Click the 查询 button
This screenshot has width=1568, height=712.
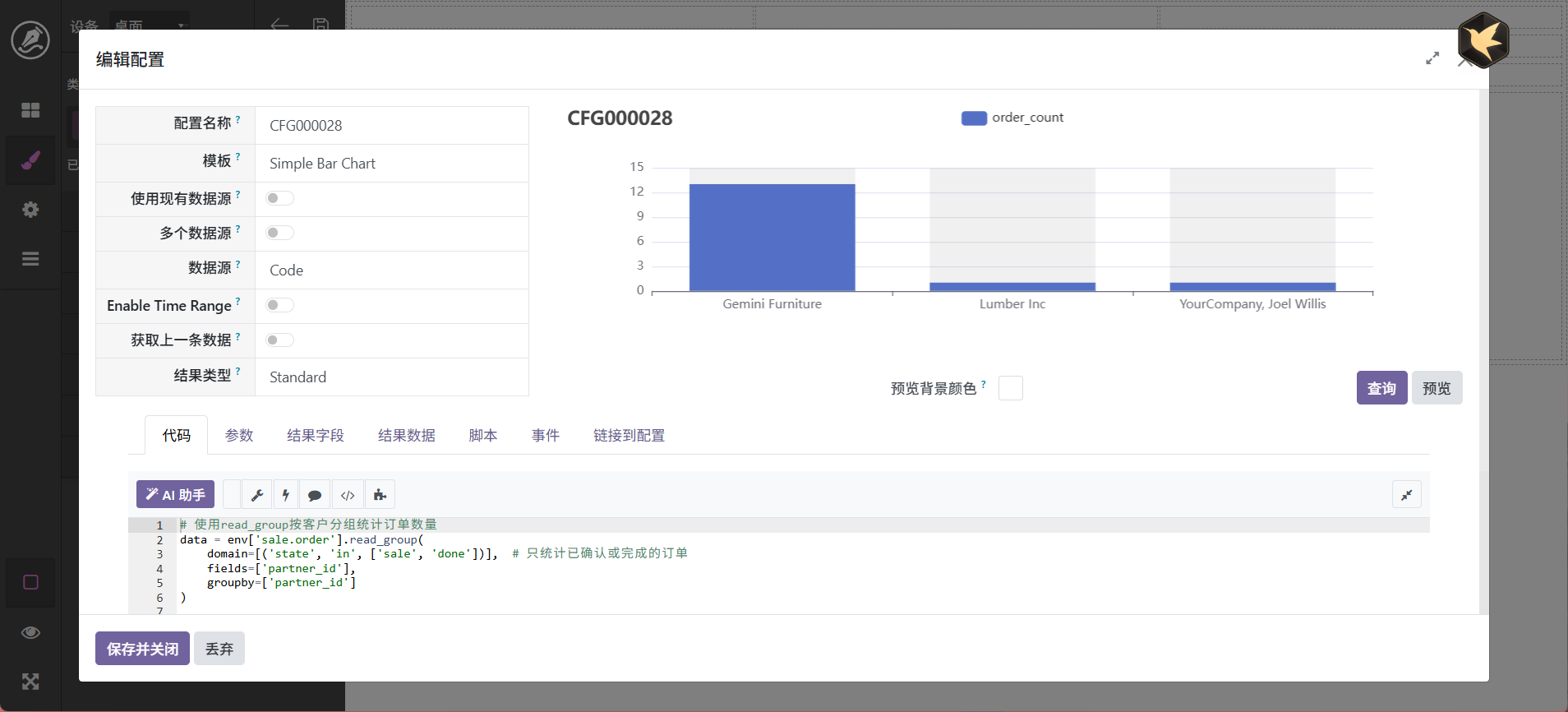[x=1381, y=388]
